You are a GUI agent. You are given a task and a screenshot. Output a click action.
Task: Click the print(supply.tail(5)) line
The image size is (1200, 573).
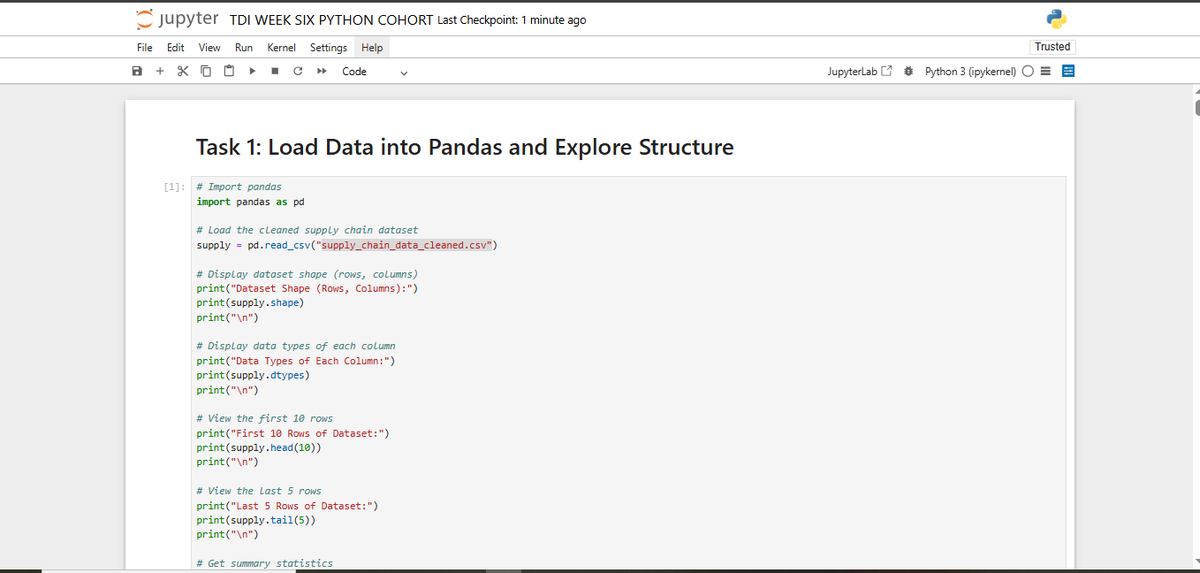coord(256,520)
